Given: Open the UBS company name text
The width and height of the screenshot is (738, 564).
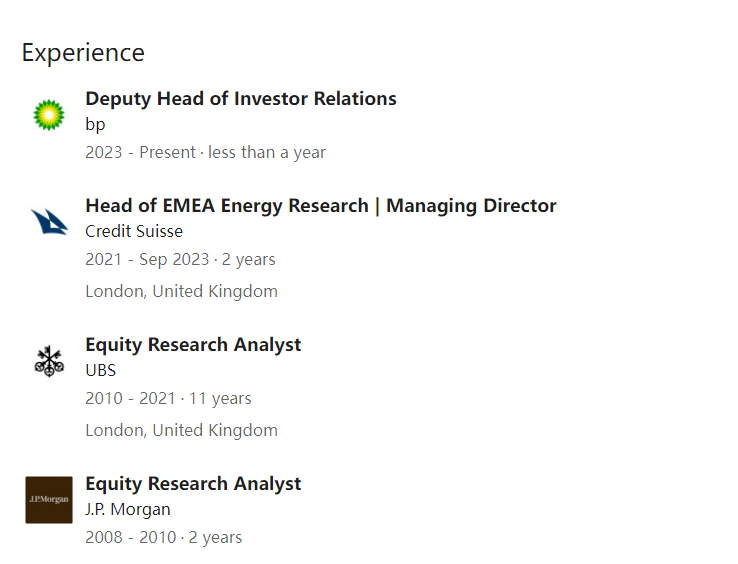Looking at the screenshot, I should [x=101, y=371].
